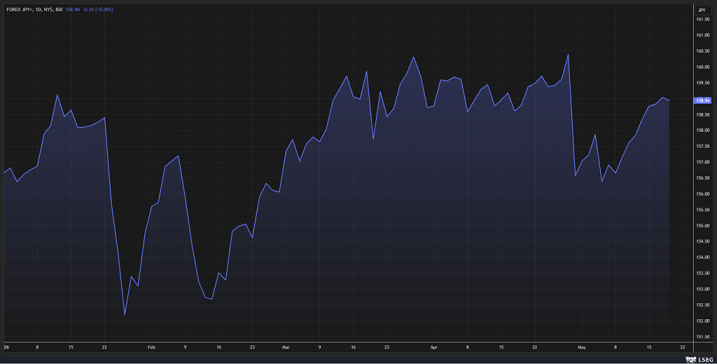Click the -0.10 change value in legend
The height and width of the screenshot is (364, 717).
[88, 9]
